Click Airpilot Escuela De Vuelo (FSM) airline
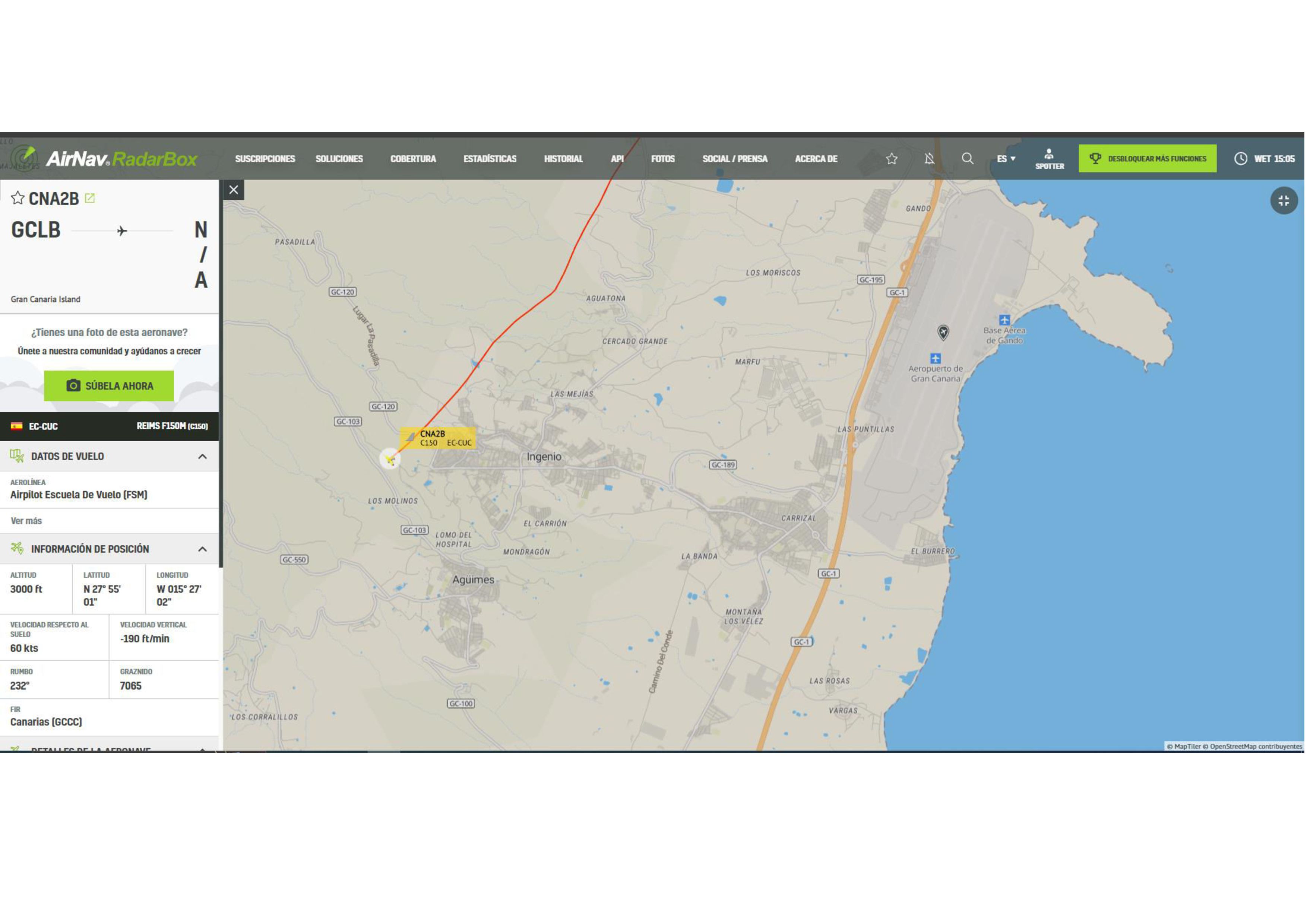The width and height of the screenshot is (1307, 924). pos(79,495)
